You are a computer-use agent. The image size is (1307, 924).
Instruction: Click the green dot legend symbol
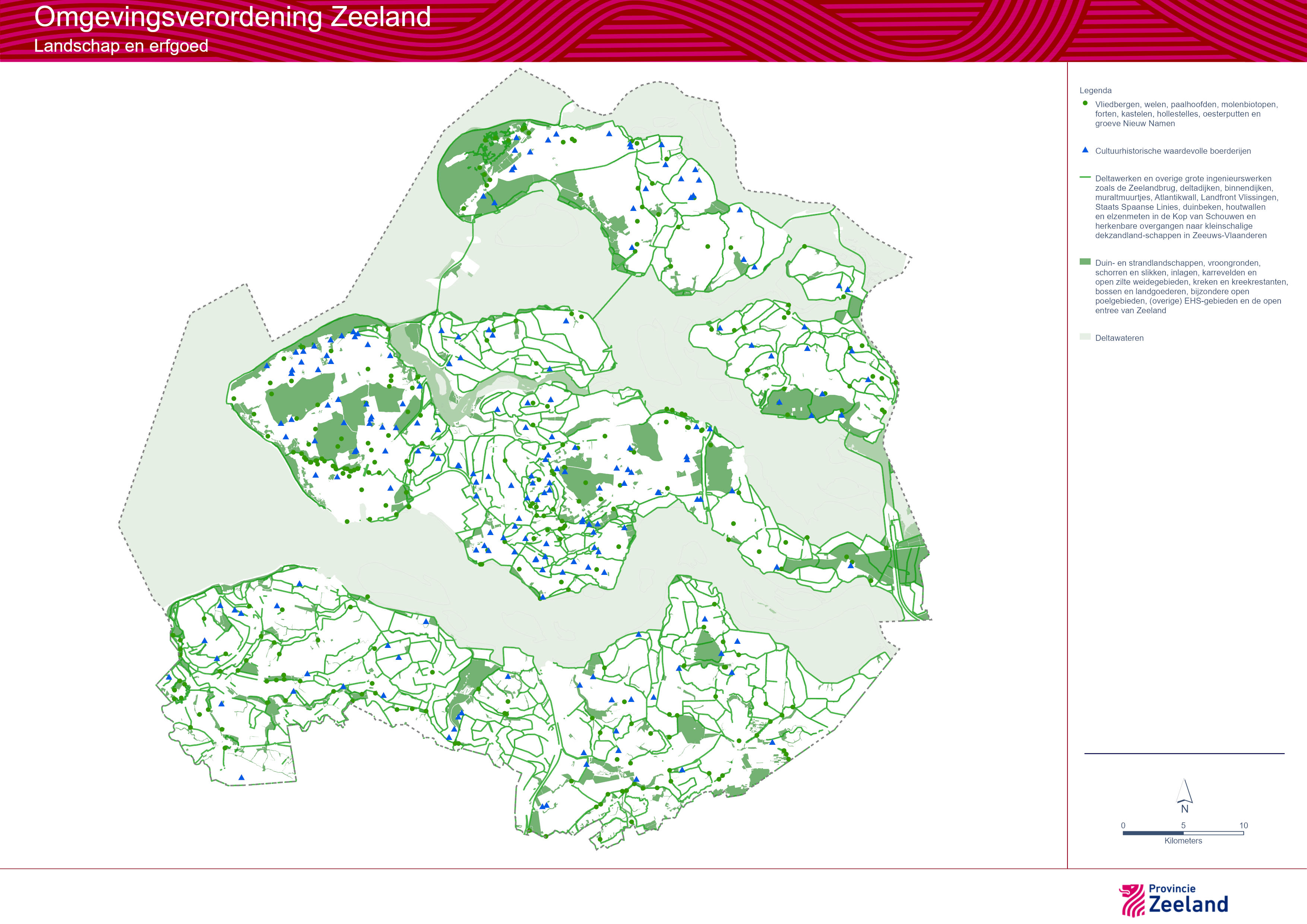click(x=1085, y=104)
